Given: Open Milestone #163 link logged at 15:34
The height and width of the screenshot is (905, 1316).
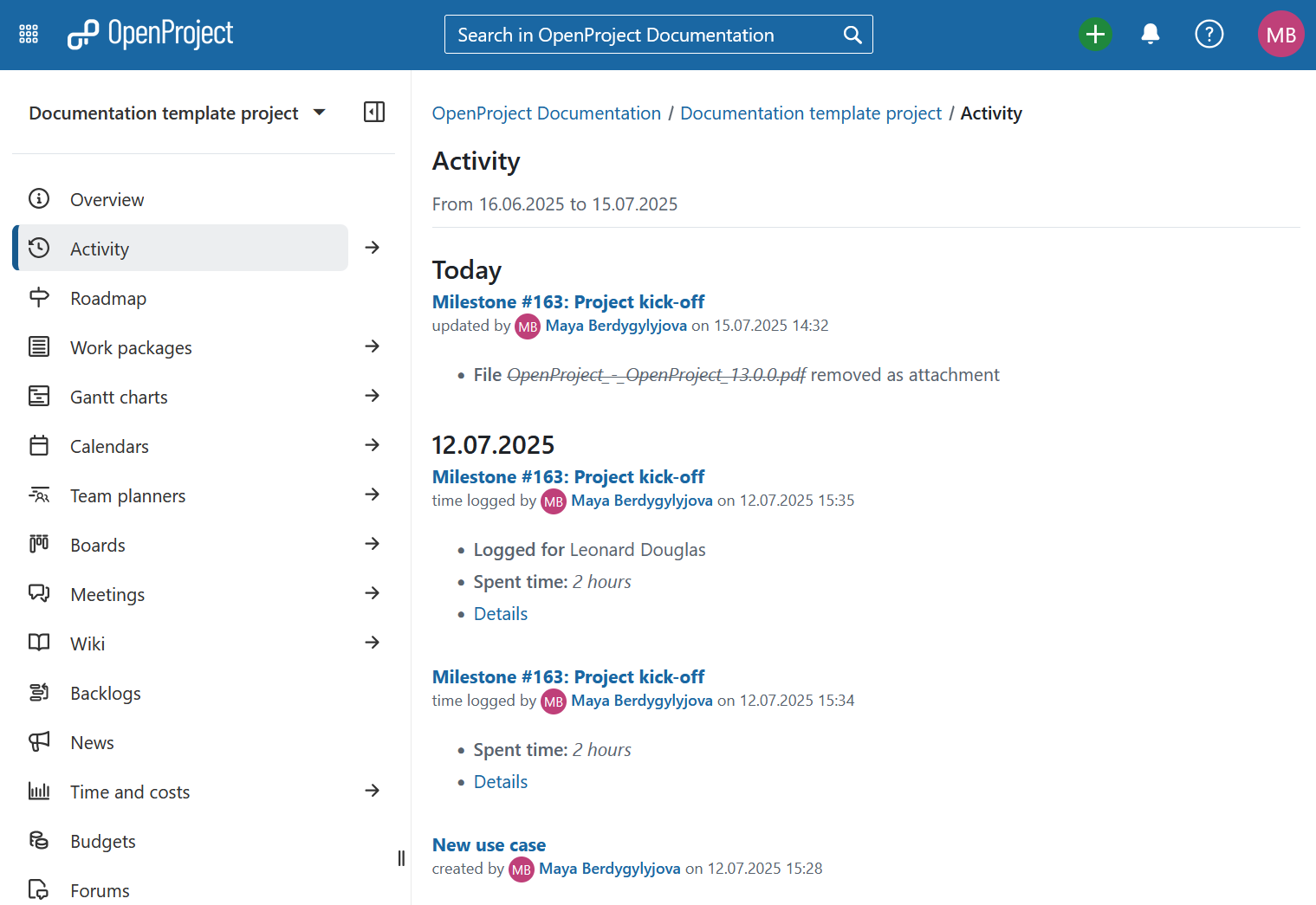Looking at the screenshot, I should [x=567, y=676].
